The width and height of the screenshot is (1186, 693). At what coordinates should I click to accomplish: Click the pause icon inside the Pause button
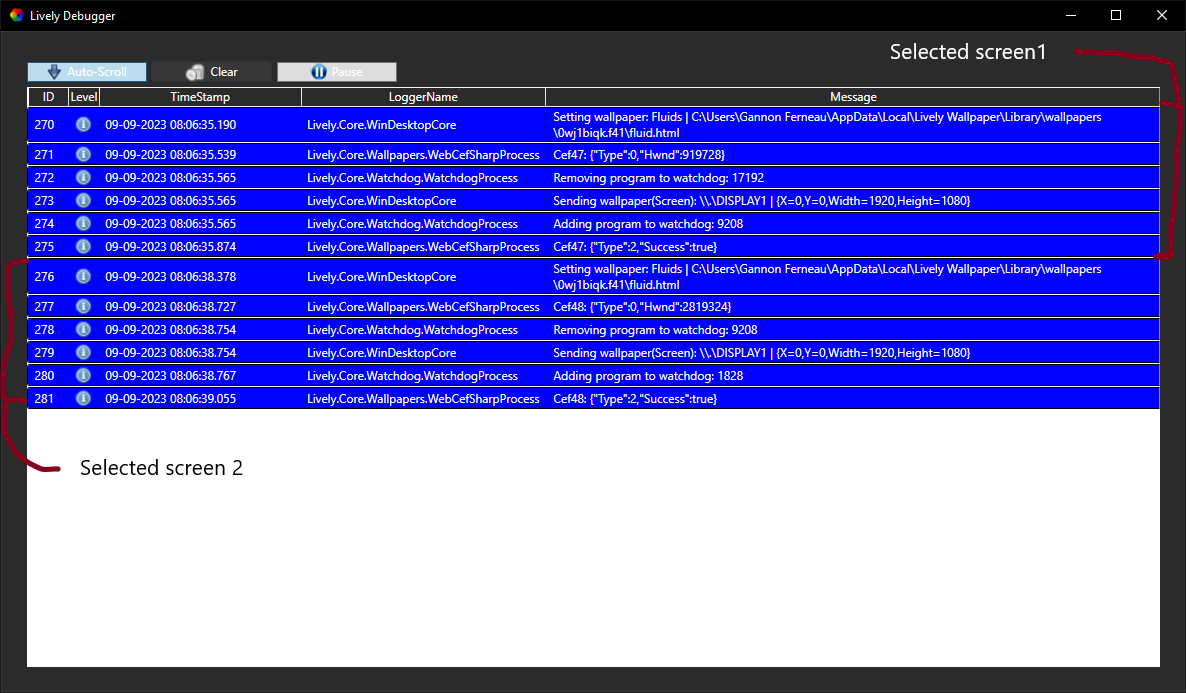coord(320,71)
